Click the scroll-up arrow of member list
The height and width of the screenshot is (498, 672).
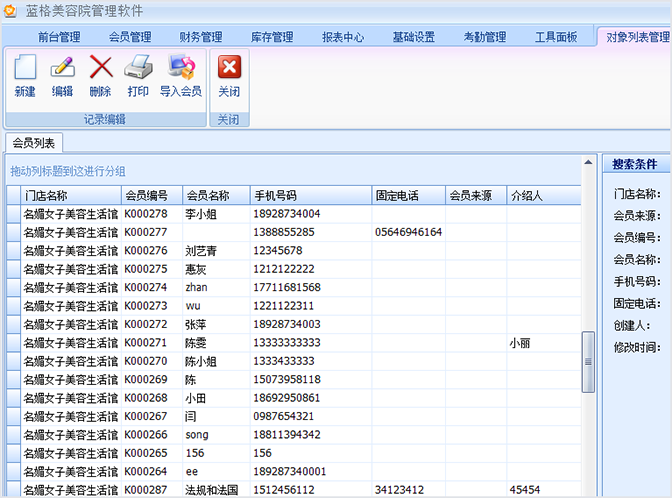pyautogui.click(x=589, y=165)
